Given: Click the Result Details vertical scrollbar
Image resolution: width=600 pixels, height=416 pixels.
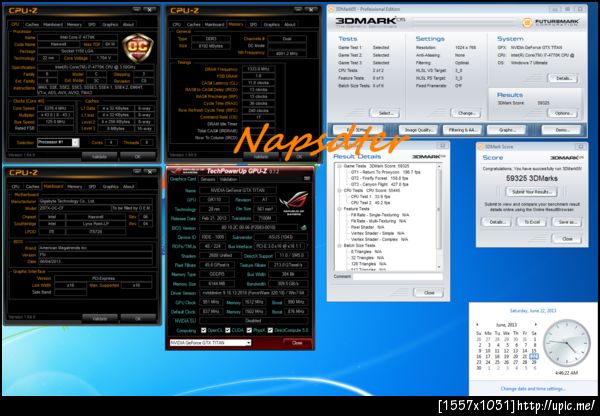Looking at the screenshot, I should tap(439, 217).
